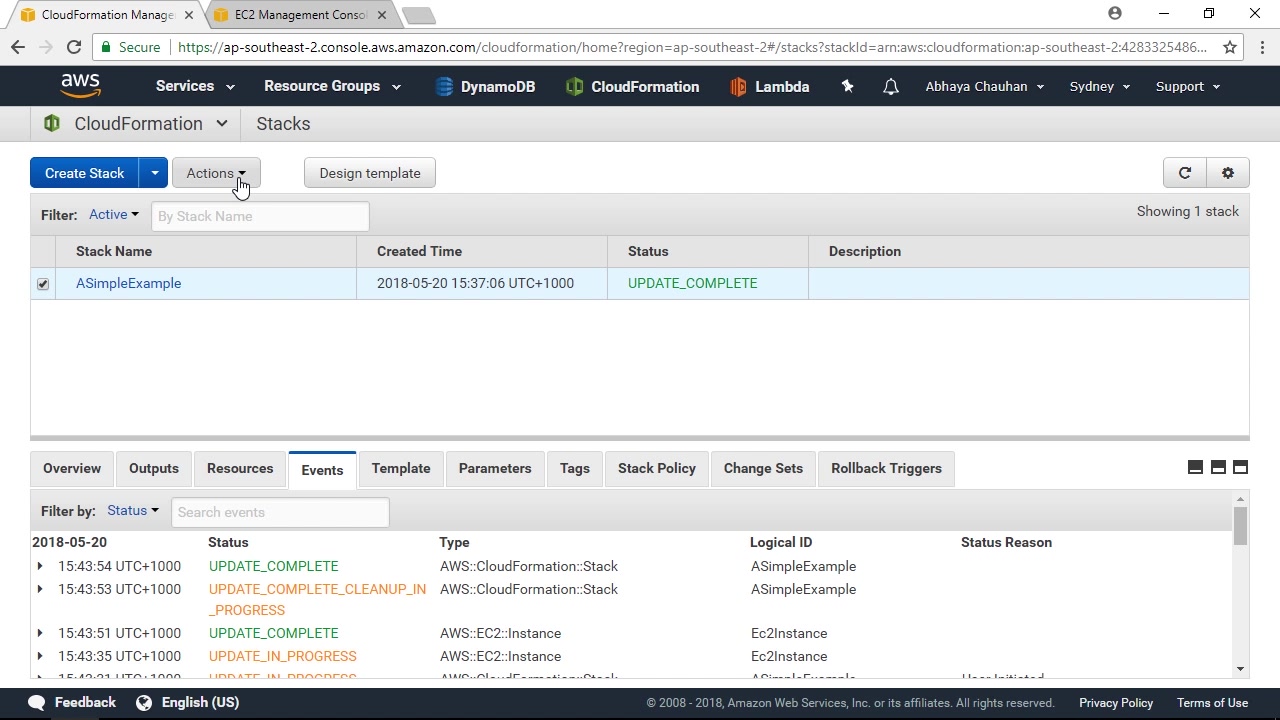1280x720 pixels.
Task: Click the language globe icon
Action: (x=144, y=702)
